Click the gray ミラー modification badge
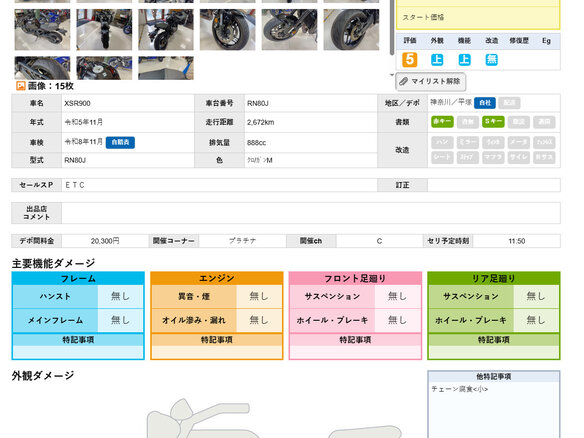This screenshot has height=438, width=584. [467, 142]
